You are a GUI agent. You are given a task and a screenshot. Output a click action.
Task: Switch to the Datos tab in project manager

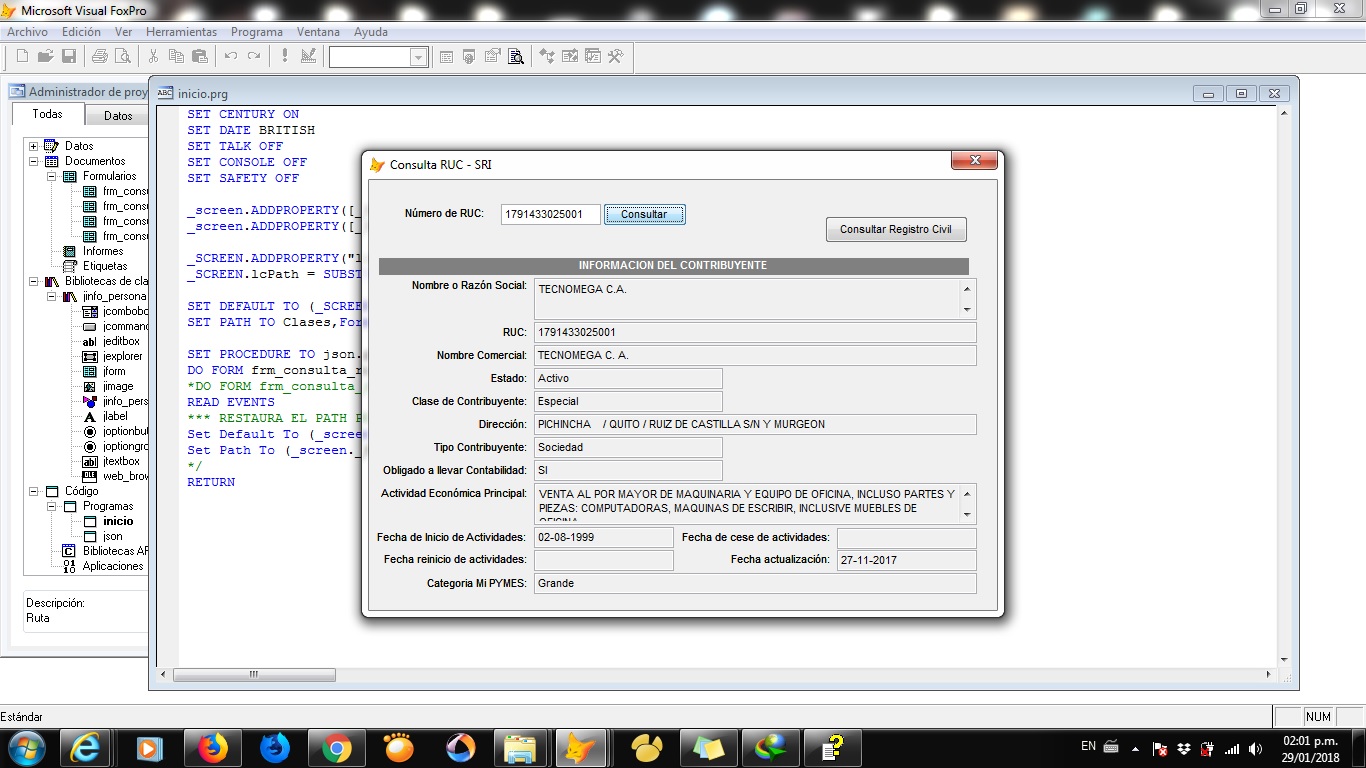click(x=118, y=116)
